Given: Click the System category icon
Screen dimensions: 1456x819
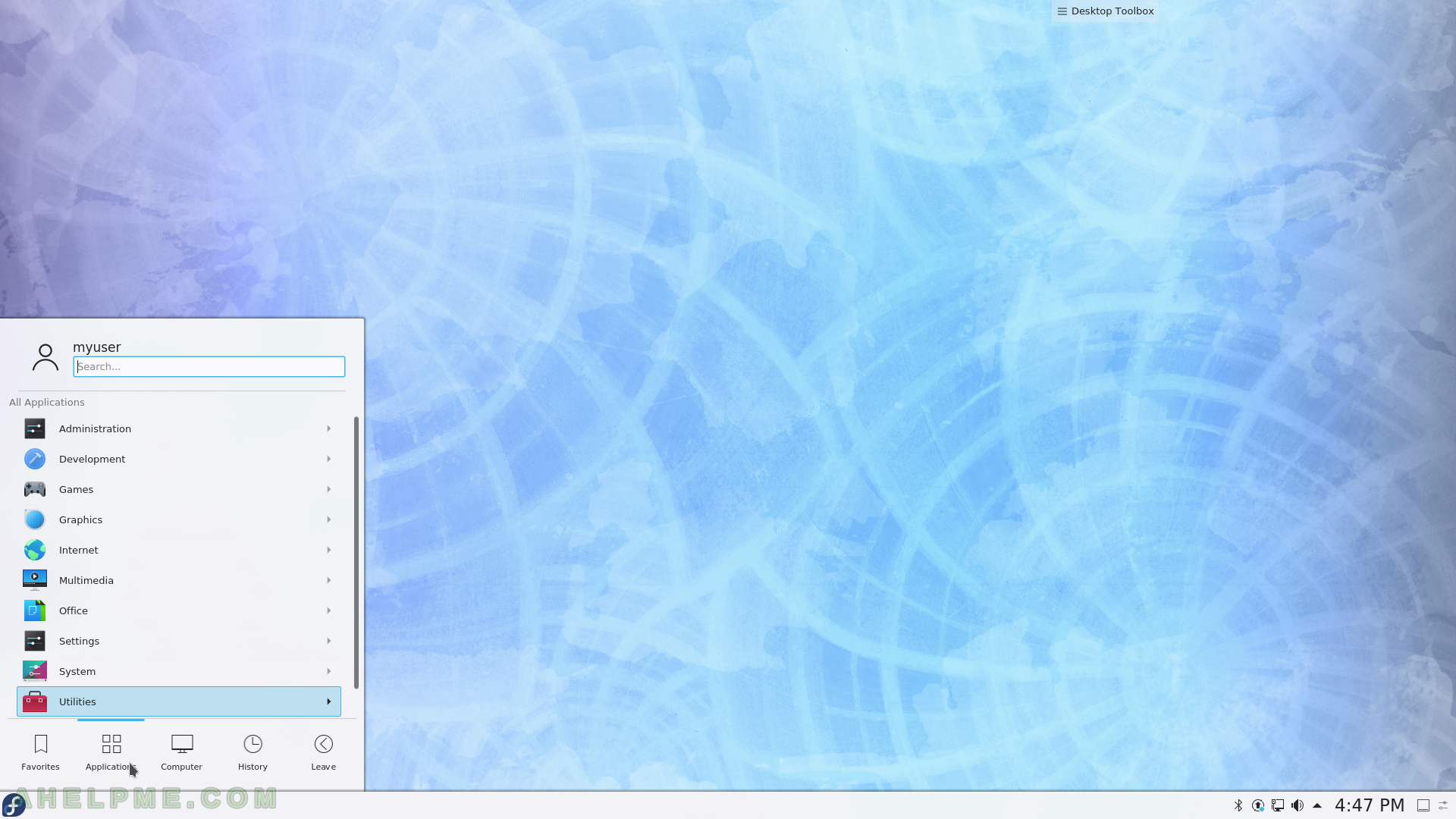Looking at the screenshot, I should click(x=35, y=671).
